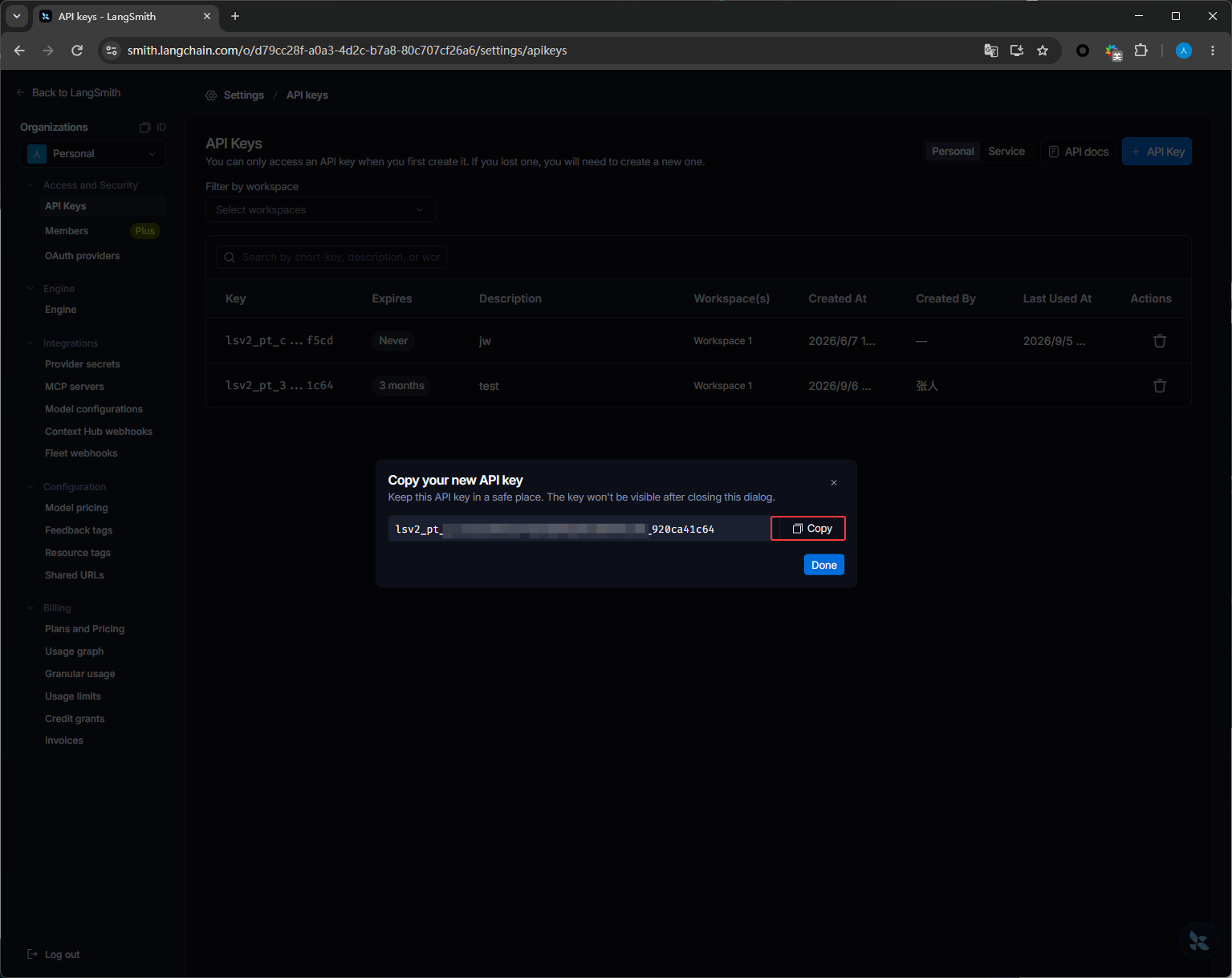The width and height of the screenshot is (1232, 978).
Task: Open the browser extensions puzzle icon
Action: [1141, 51]
